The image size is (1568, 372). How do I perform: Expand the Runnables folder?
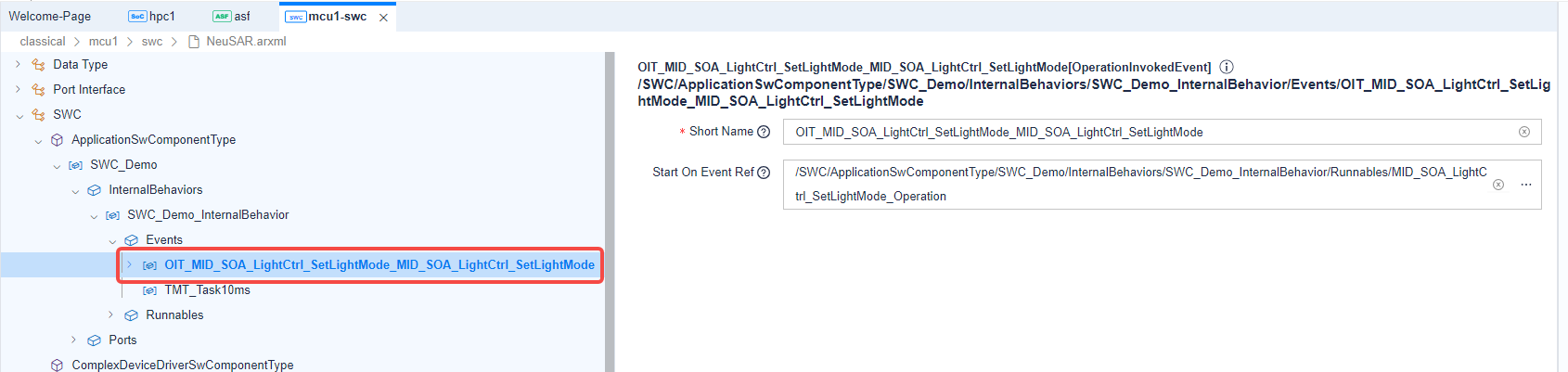pyautogui.click(x=111, y=314)
